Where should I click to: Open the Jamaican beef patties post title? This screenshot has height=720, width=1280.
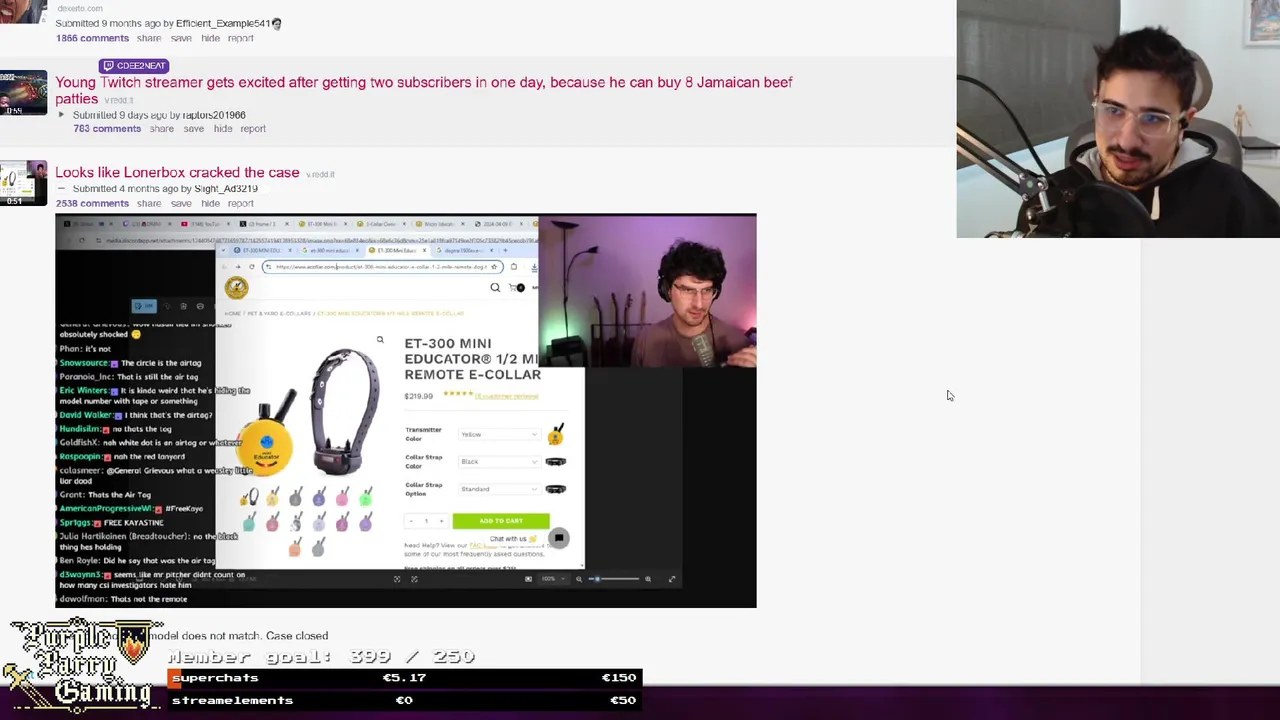click(424, 90)
